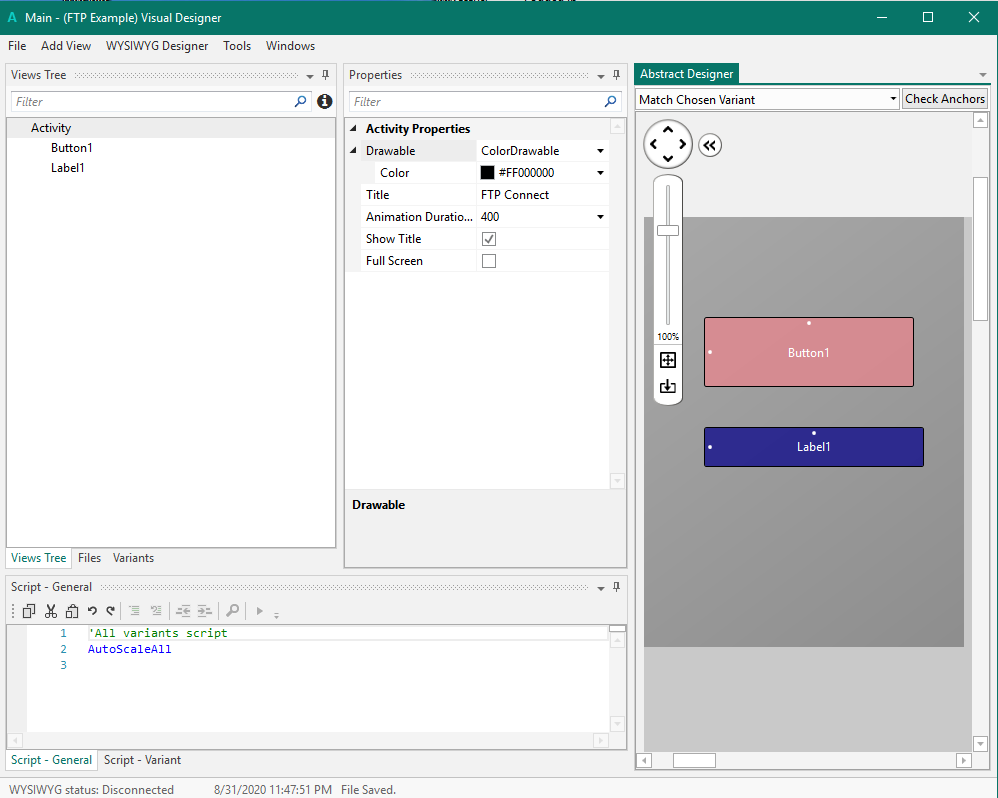Select the Cut icon above the script editor
Image resolution: width=998 pixels, height=798 pixels.
(x=51, y=611)
